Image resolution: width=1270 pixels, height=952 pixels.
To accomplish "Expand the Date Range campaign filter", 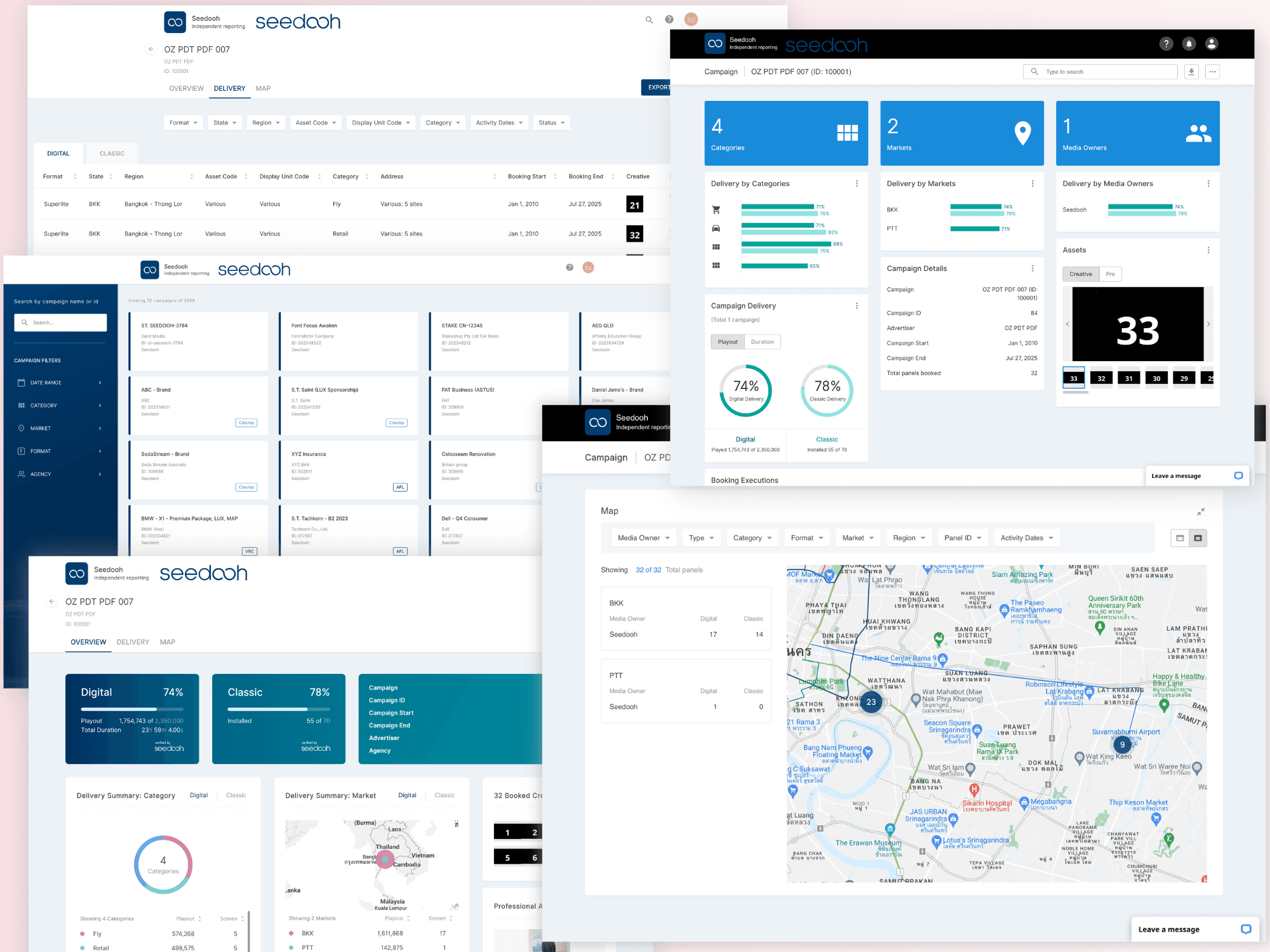I will 60,383.
